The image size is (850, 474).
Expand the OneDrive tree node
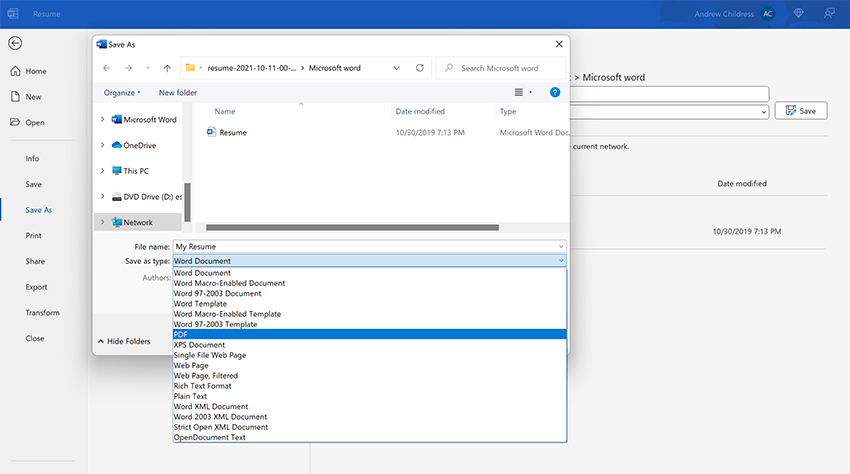point(102,145)
